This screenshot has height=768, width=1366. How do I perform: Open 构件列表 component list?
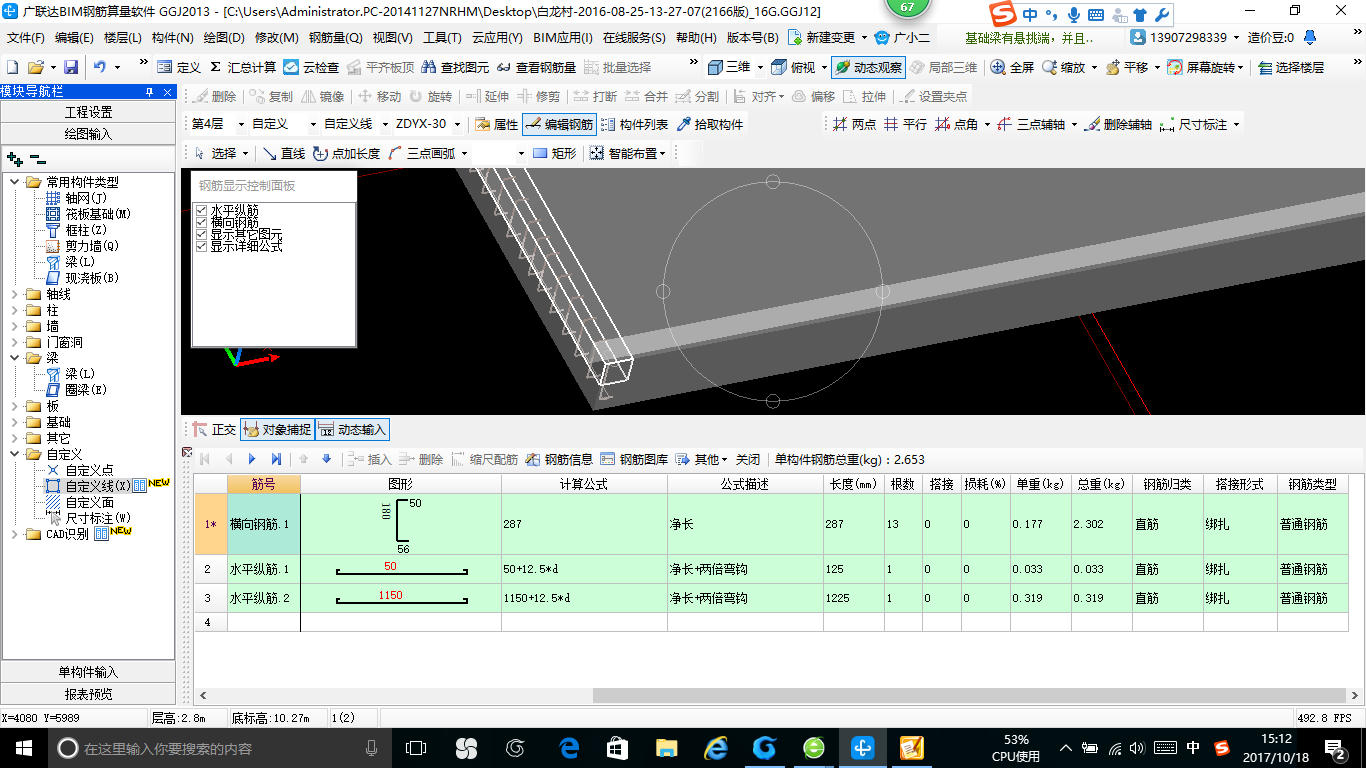pos(635,125)
